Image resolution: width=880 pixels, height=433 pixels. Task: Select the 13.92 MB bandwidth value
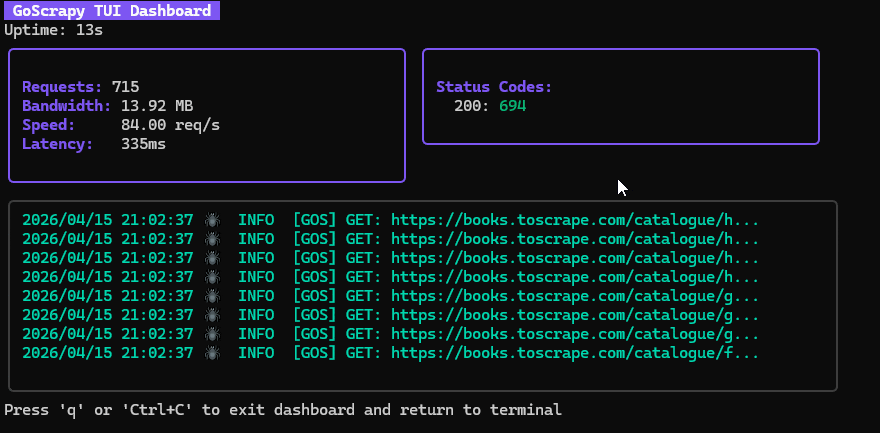pos(157,106)
